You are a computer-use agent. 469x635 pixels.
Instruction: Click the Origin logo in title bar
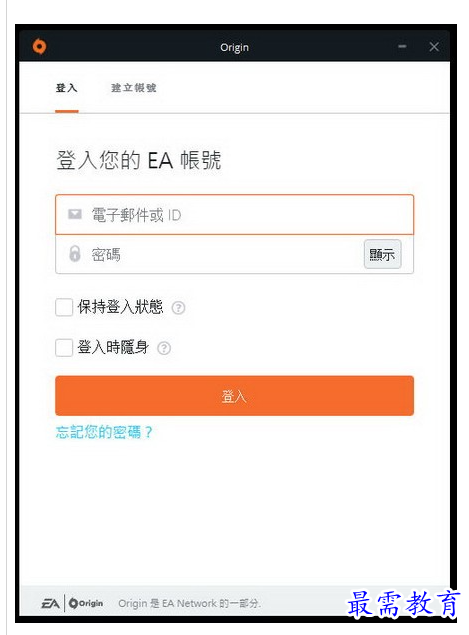pos(39,47)
